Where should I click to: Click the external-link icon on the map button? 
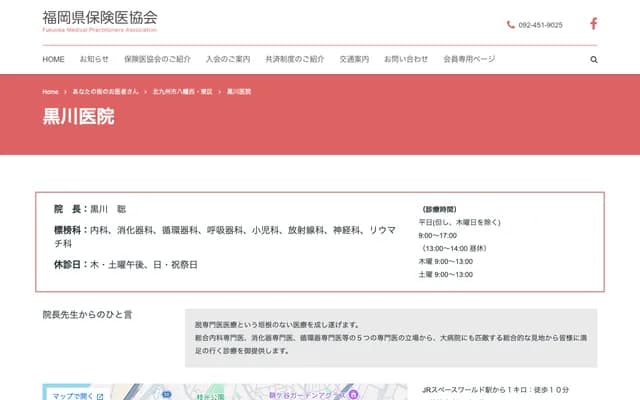[100, 396]
